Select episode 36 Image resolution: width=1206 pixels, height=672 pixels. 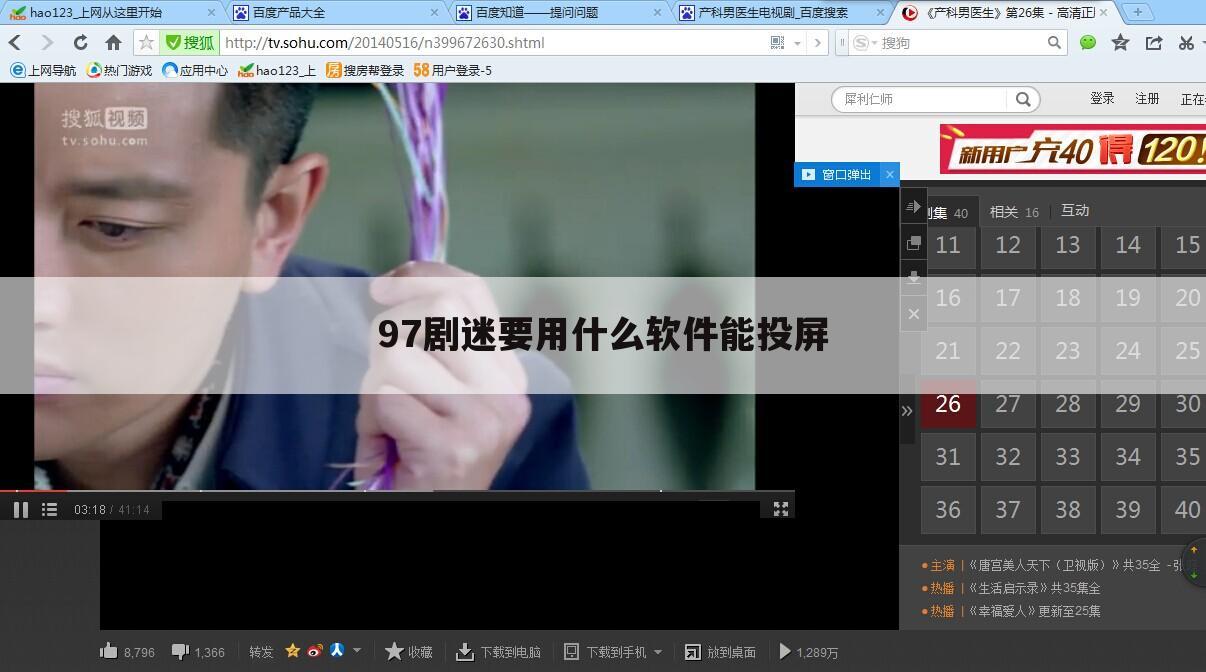coord(948,510)
